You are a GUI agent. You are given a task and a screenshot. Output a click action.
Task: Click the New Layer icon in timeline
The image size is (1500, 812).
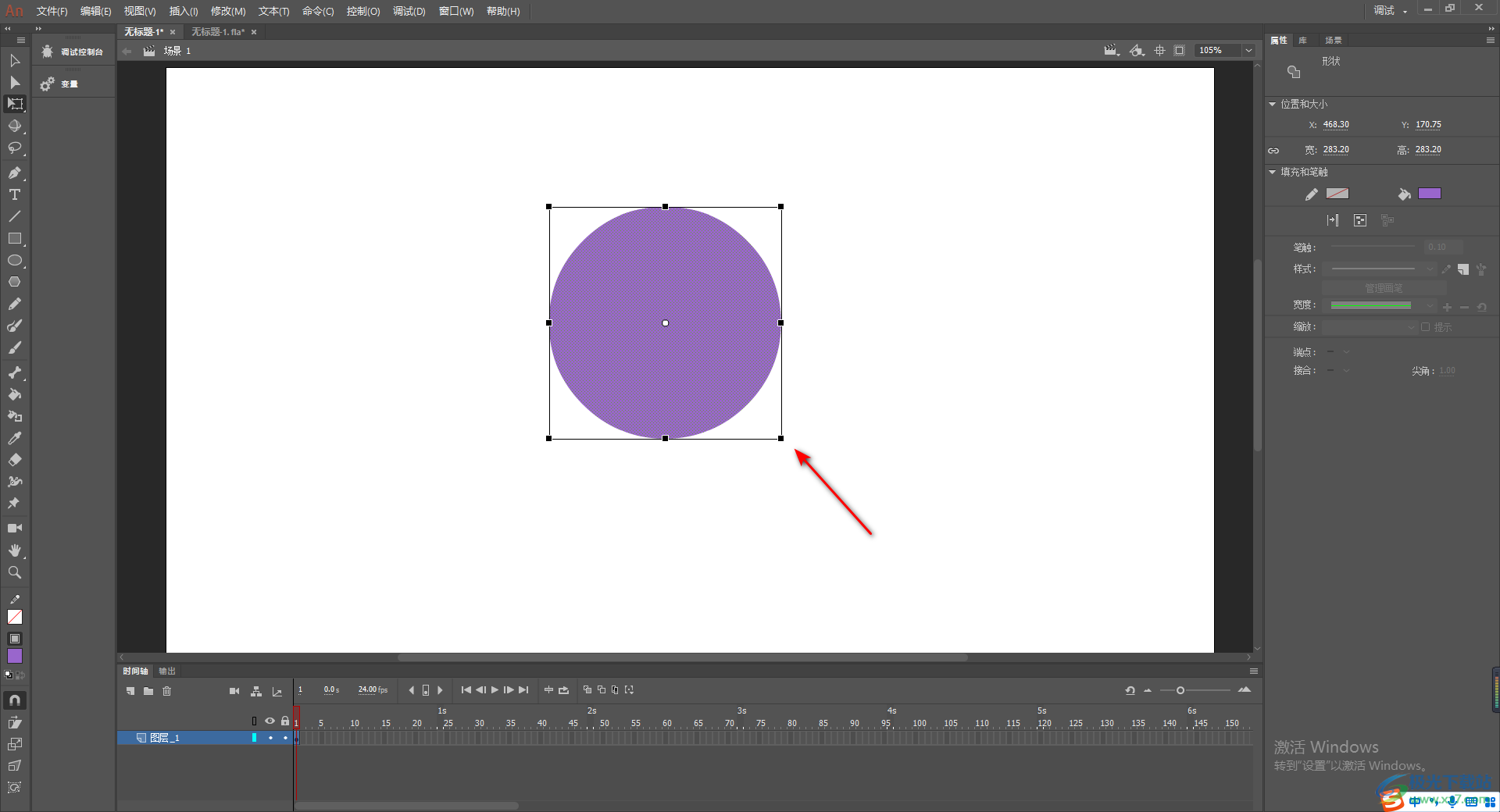pos(130,691)
